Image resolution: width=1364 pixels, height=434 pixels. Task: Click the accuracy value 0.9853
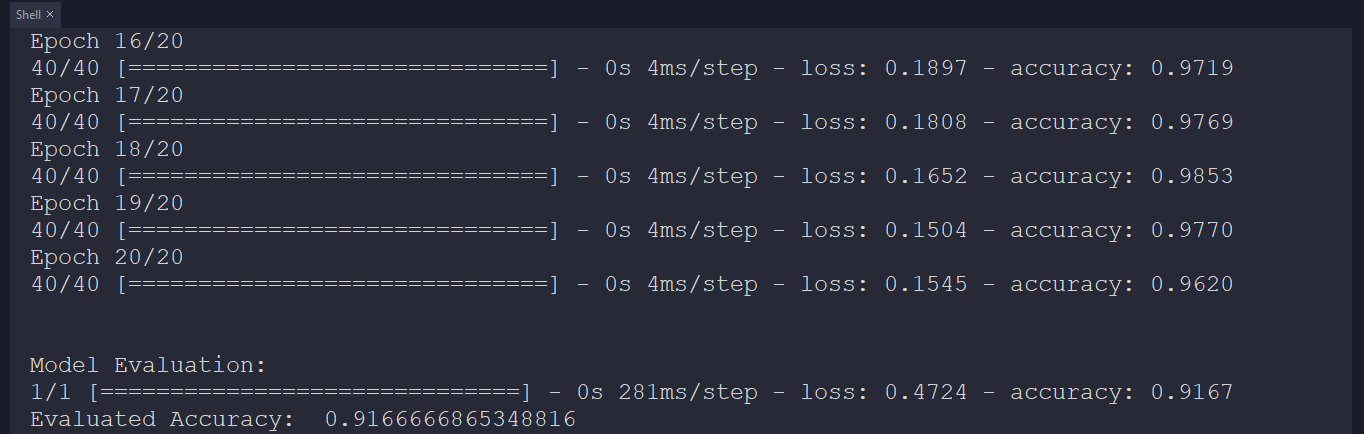[x=1192, y=176]
